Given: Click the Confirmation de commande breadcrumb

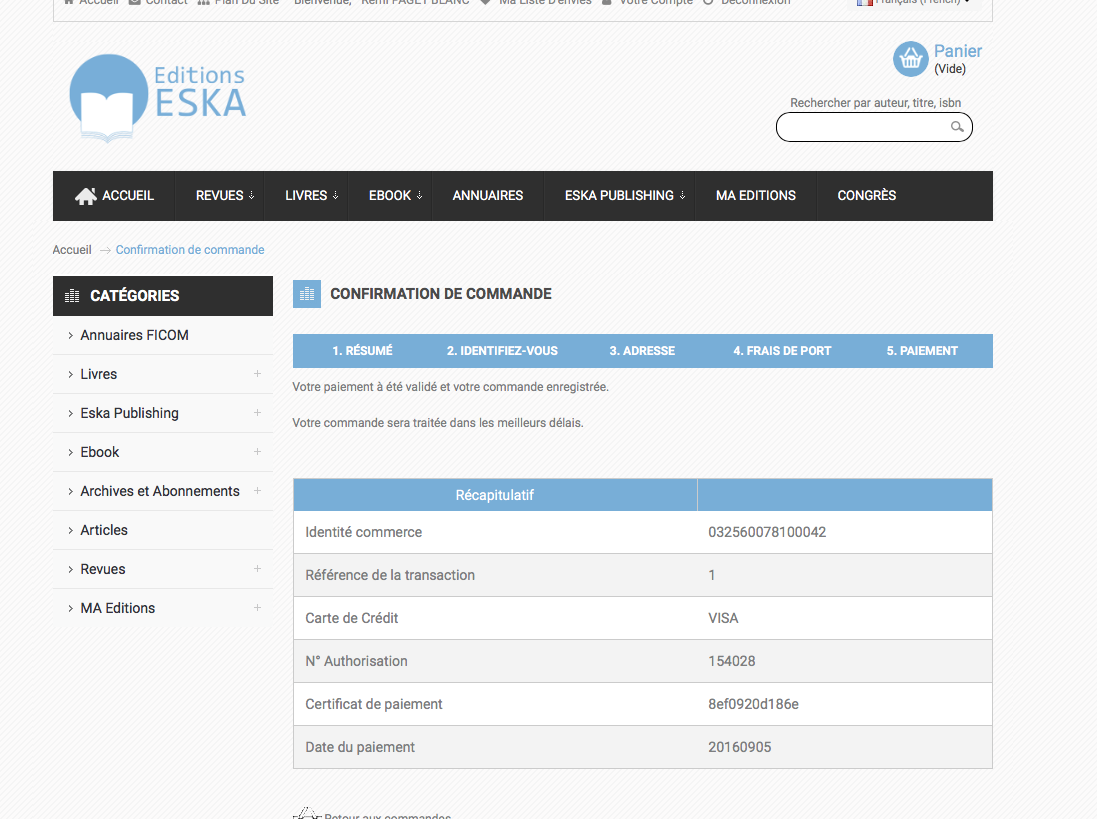Looking at the screenshot, I should pyautogui.click(x=190, y=250).
